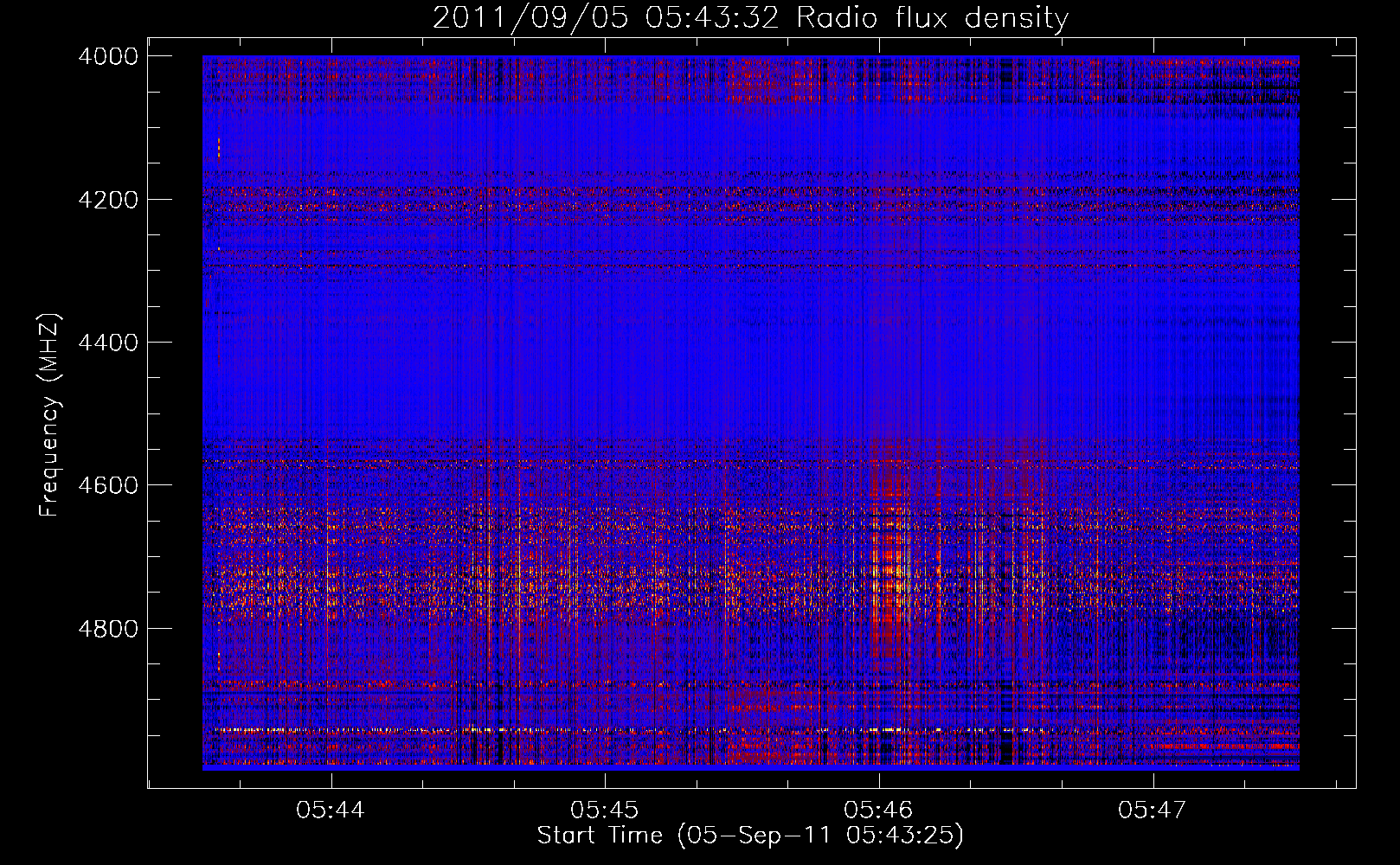Click the '4400' frequency axis label
The height and width of the screenshot is (865, 1400).
tap(108, 343)
